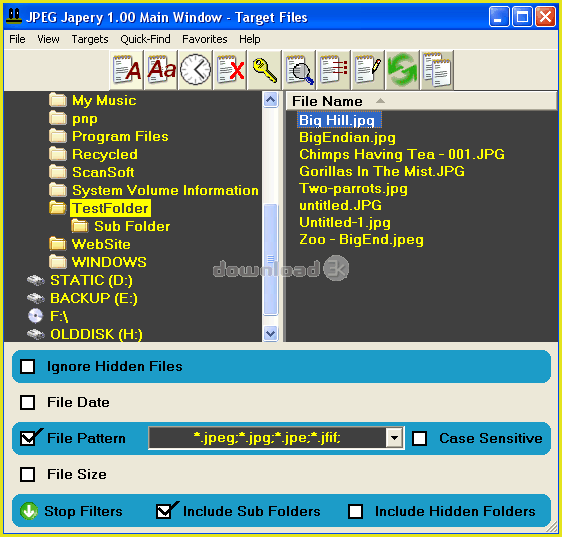This screenshot has width=562, height=537.
Task: Click the notepad with red X delete icon
Action: tap(230, 70)
